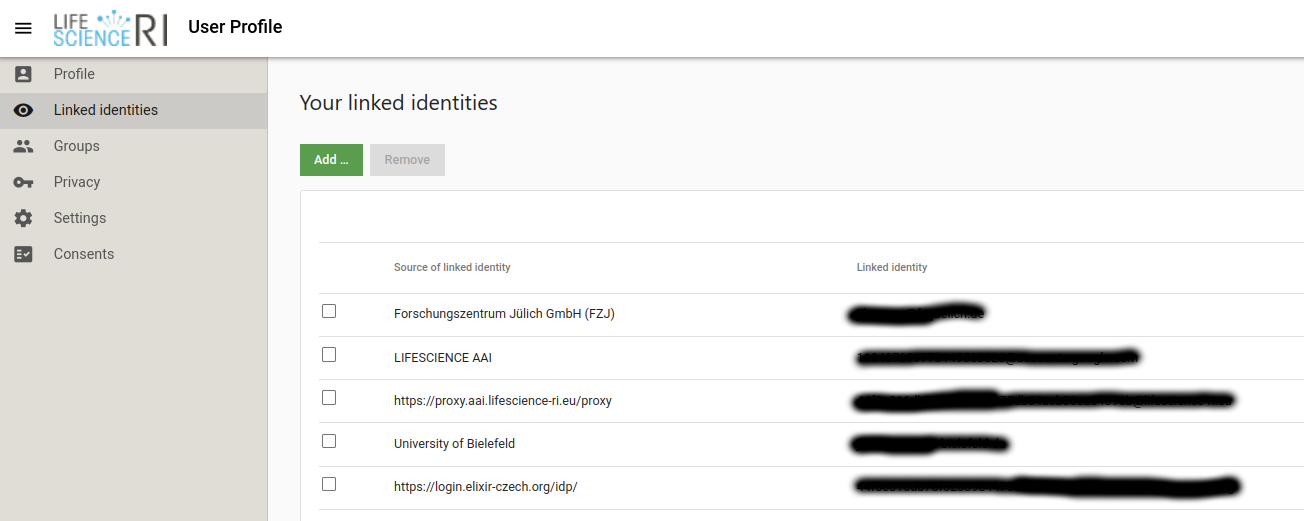Click the Consents checklist icon

tap(23, 254)
